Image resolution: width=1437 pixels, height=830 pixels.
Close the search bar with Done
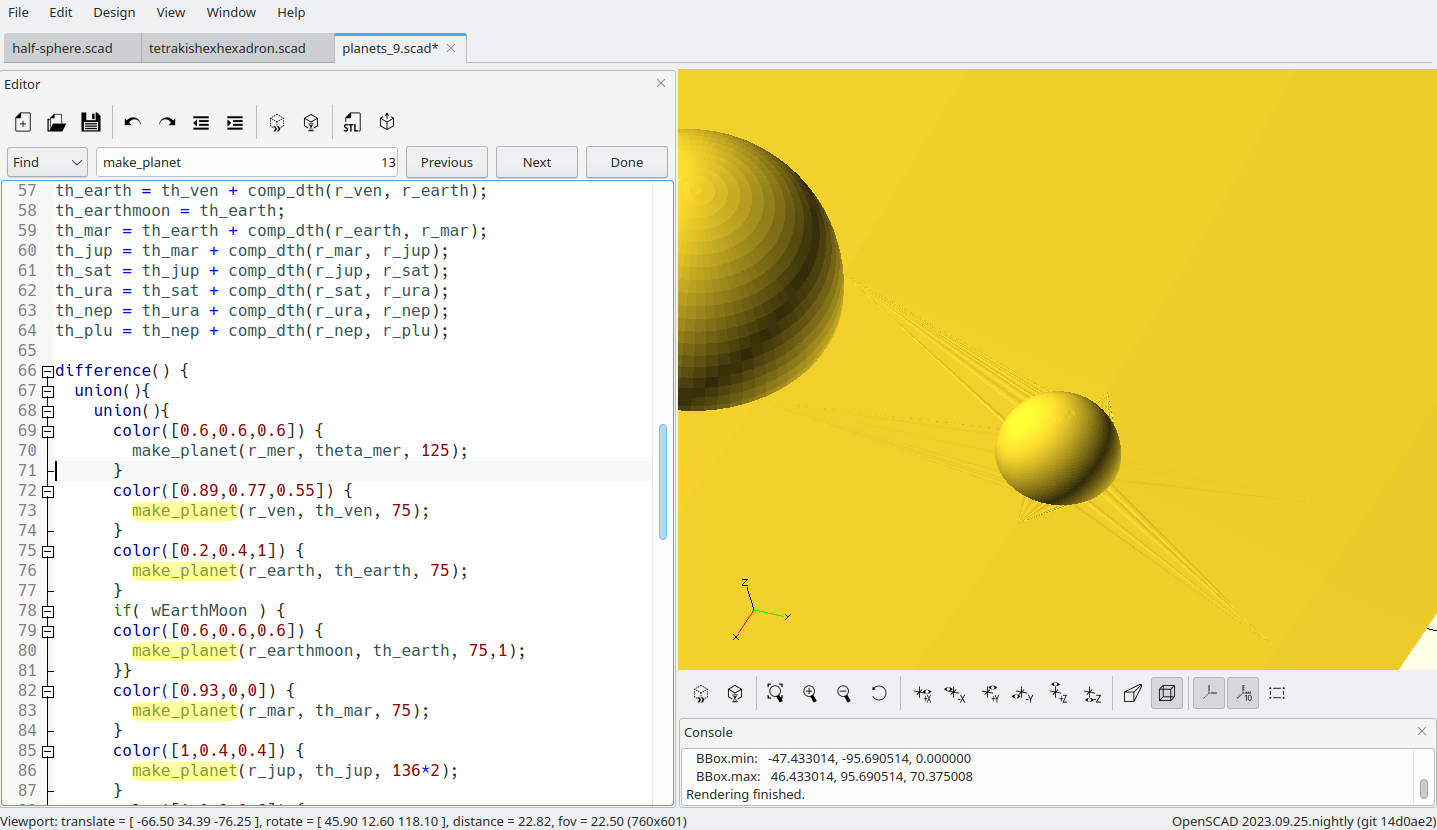pyautogui.click(x=626, y=161)
